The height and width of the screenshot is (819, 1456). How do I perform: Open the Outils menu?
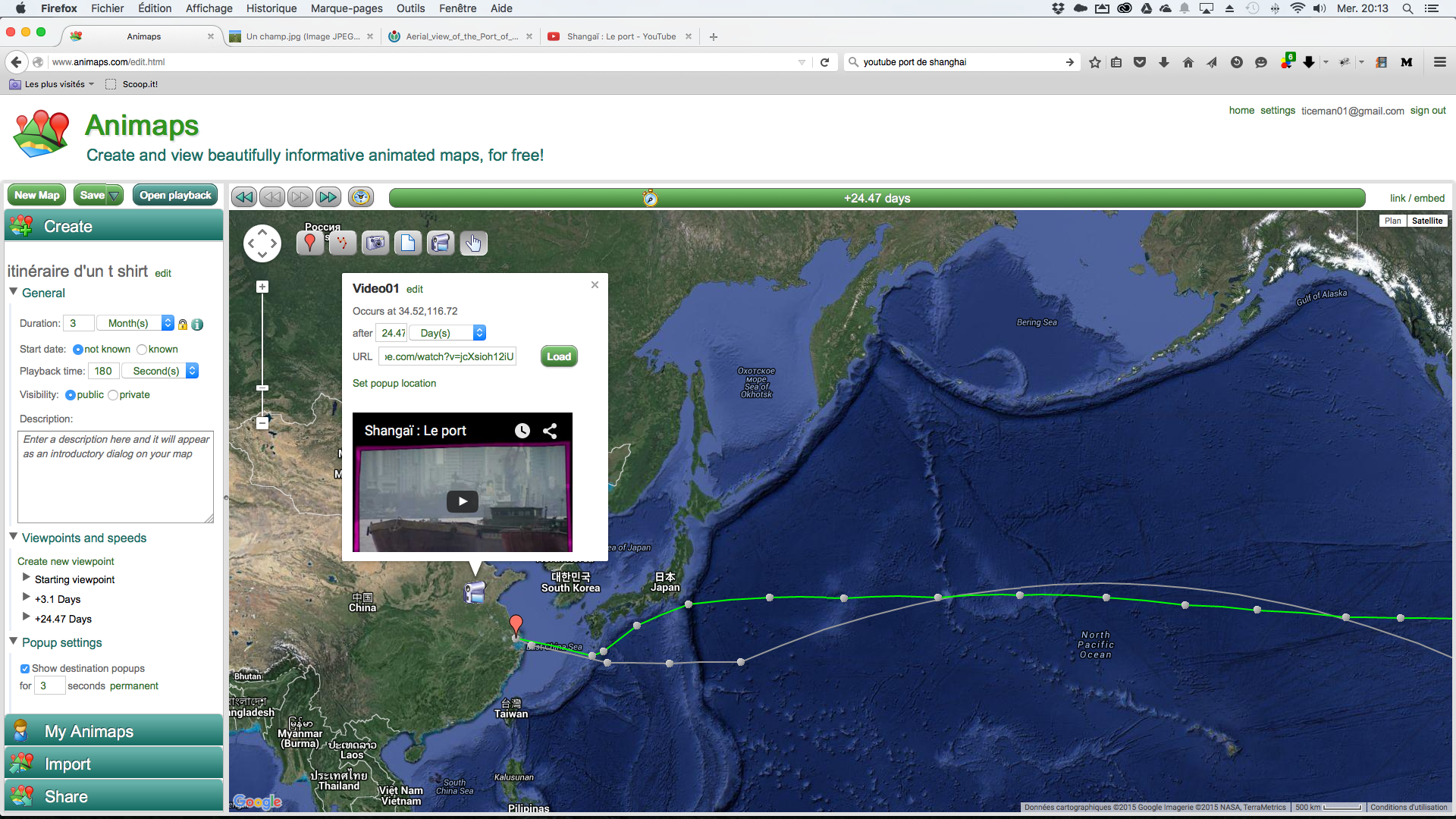[x=410, y=8]
